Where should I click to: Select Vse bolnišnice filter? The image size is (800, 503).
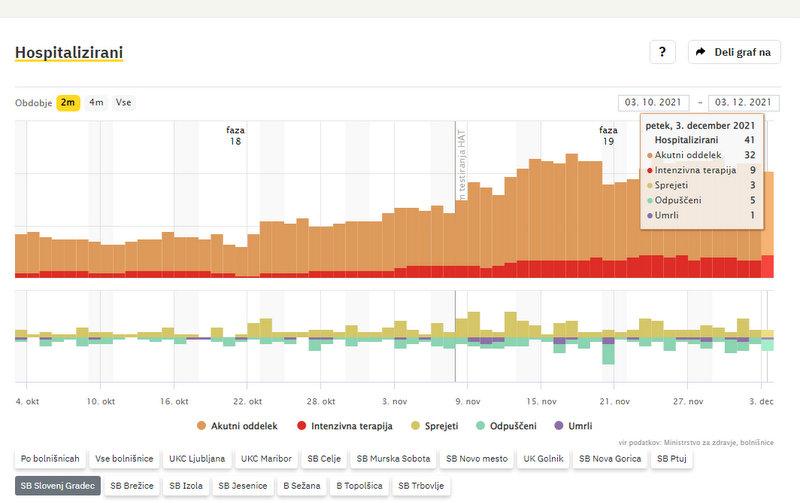tap(124, 459)
